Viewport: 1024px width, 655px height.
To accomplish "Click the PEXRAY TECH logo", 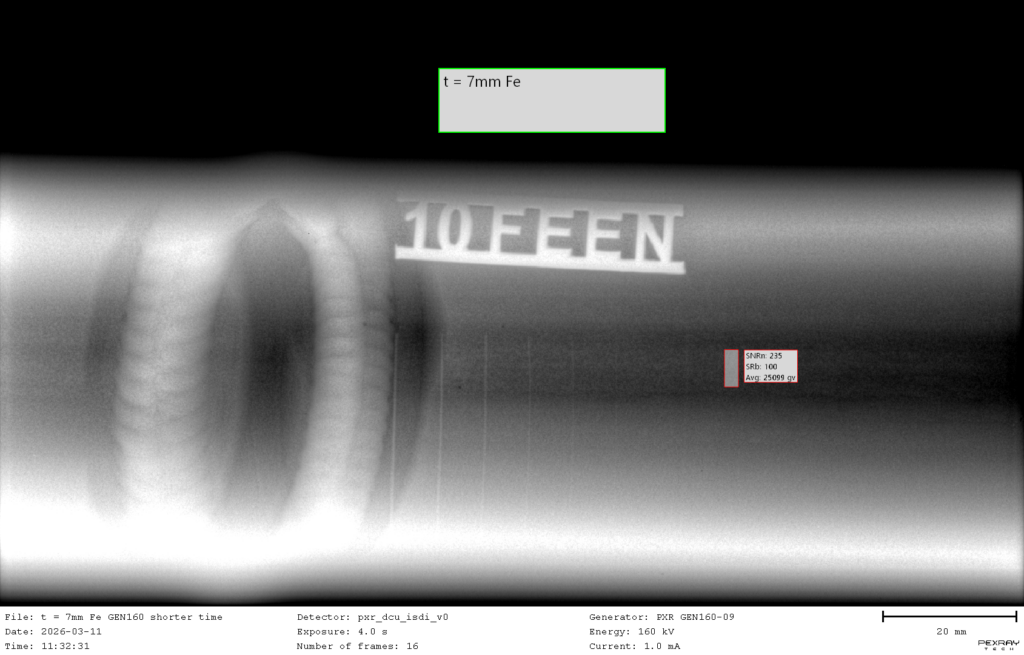I will tap(998, 645).
